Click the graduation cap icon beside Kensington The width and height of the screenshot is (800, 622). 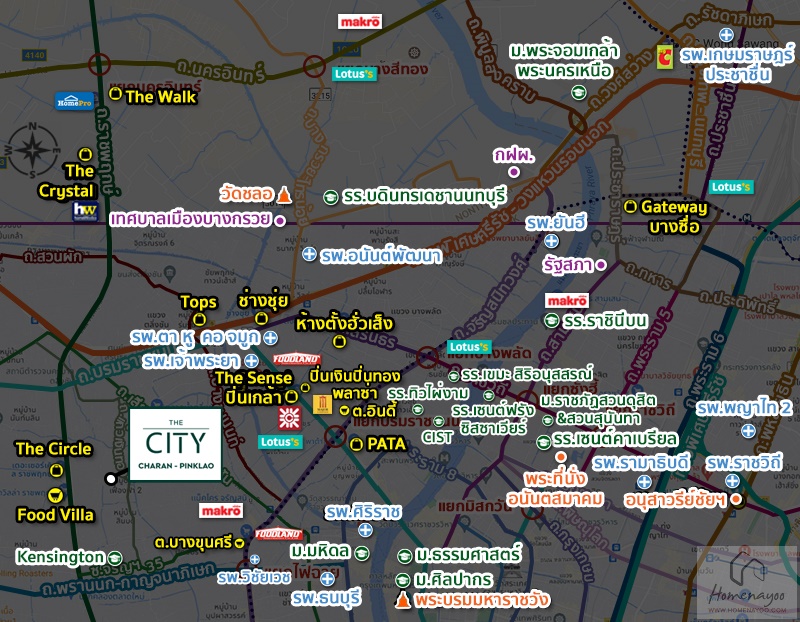115,558
